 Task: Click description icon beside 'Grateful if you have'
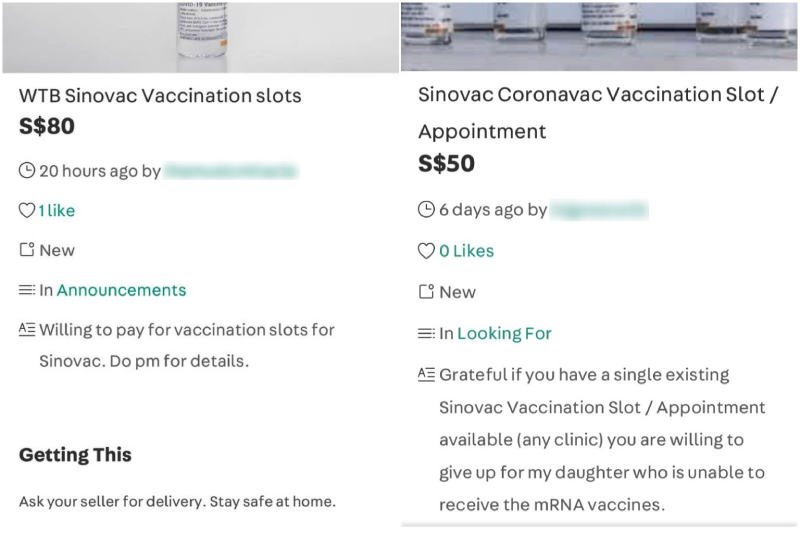pyautogui.click(x=427, y=375)
